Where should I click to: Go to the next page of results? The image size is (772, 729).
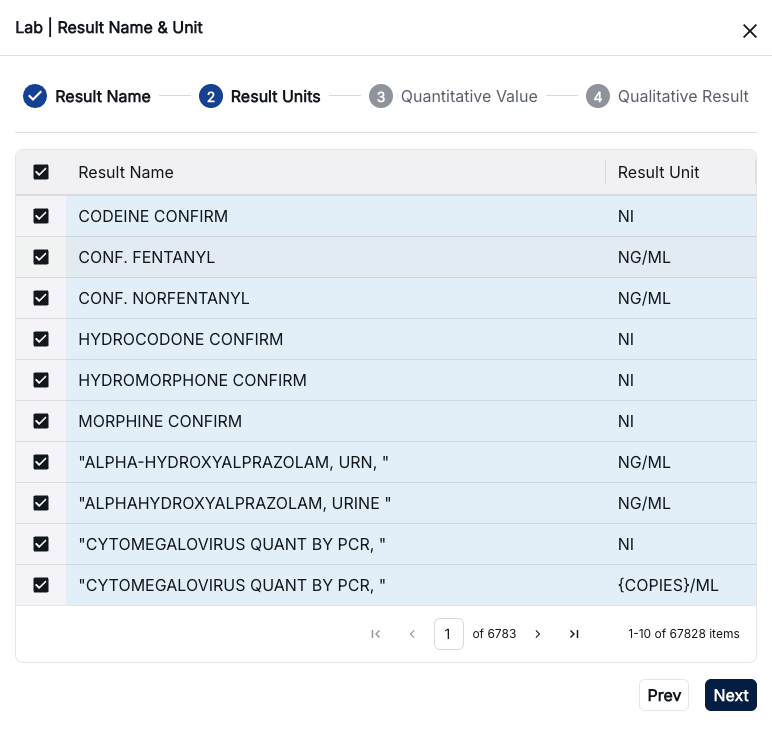pyautogui.click(x=538, y=634)
